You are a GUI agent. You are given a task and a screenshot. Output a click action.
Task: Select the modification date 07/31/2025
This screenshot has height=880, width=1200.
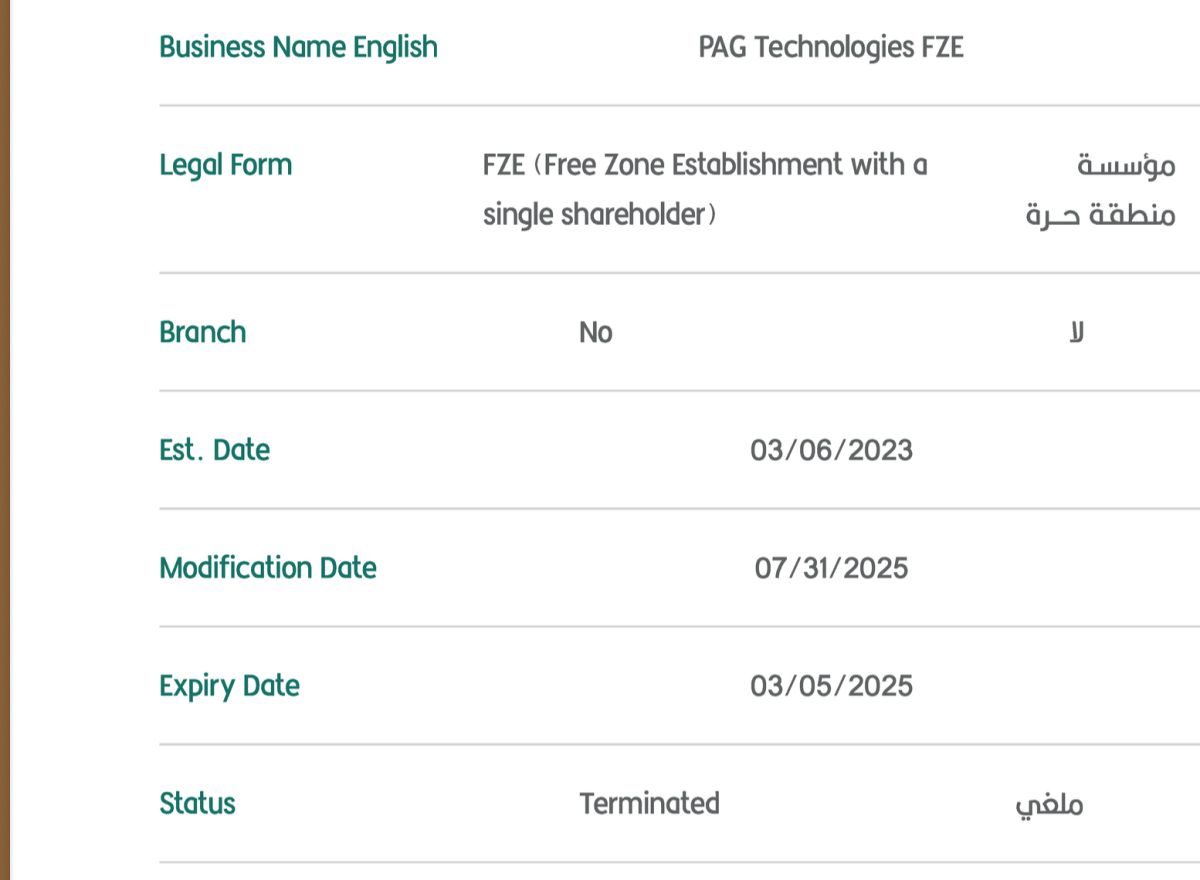[x=831, y=568]
